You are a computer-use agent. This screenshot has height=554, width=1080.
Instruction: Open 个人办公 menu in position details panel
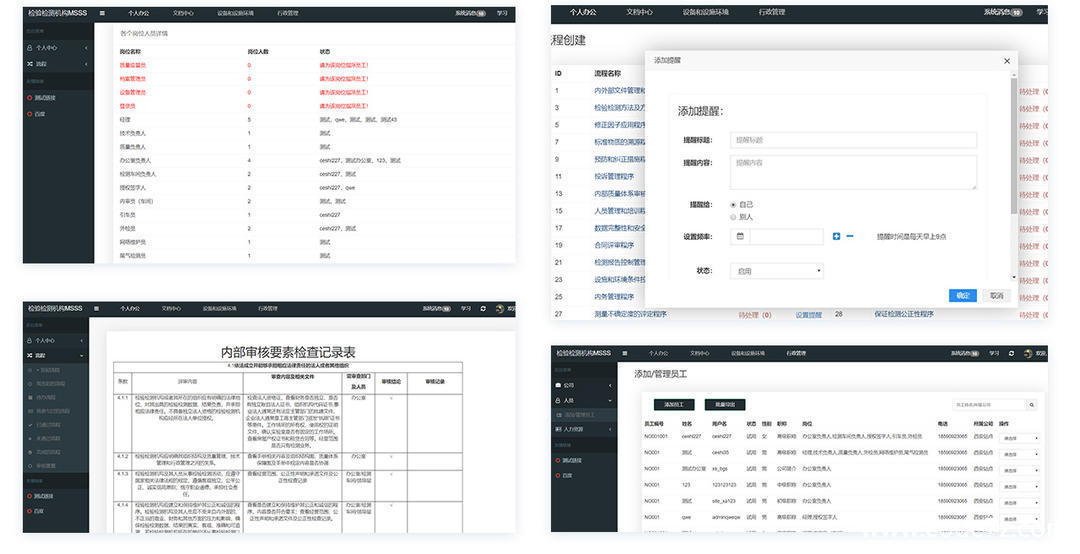coord(138,13)
